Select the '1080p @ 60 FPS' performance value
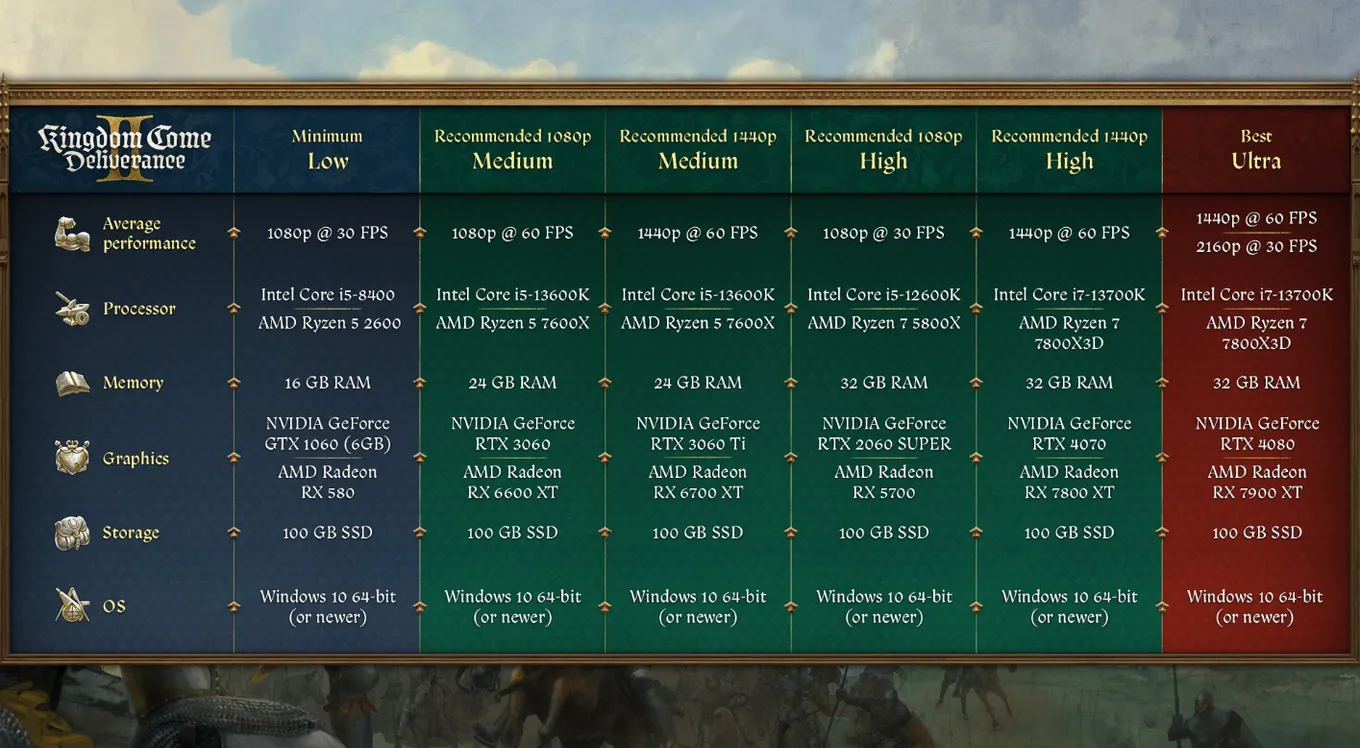1360x748 pixels. click(512, 233)
